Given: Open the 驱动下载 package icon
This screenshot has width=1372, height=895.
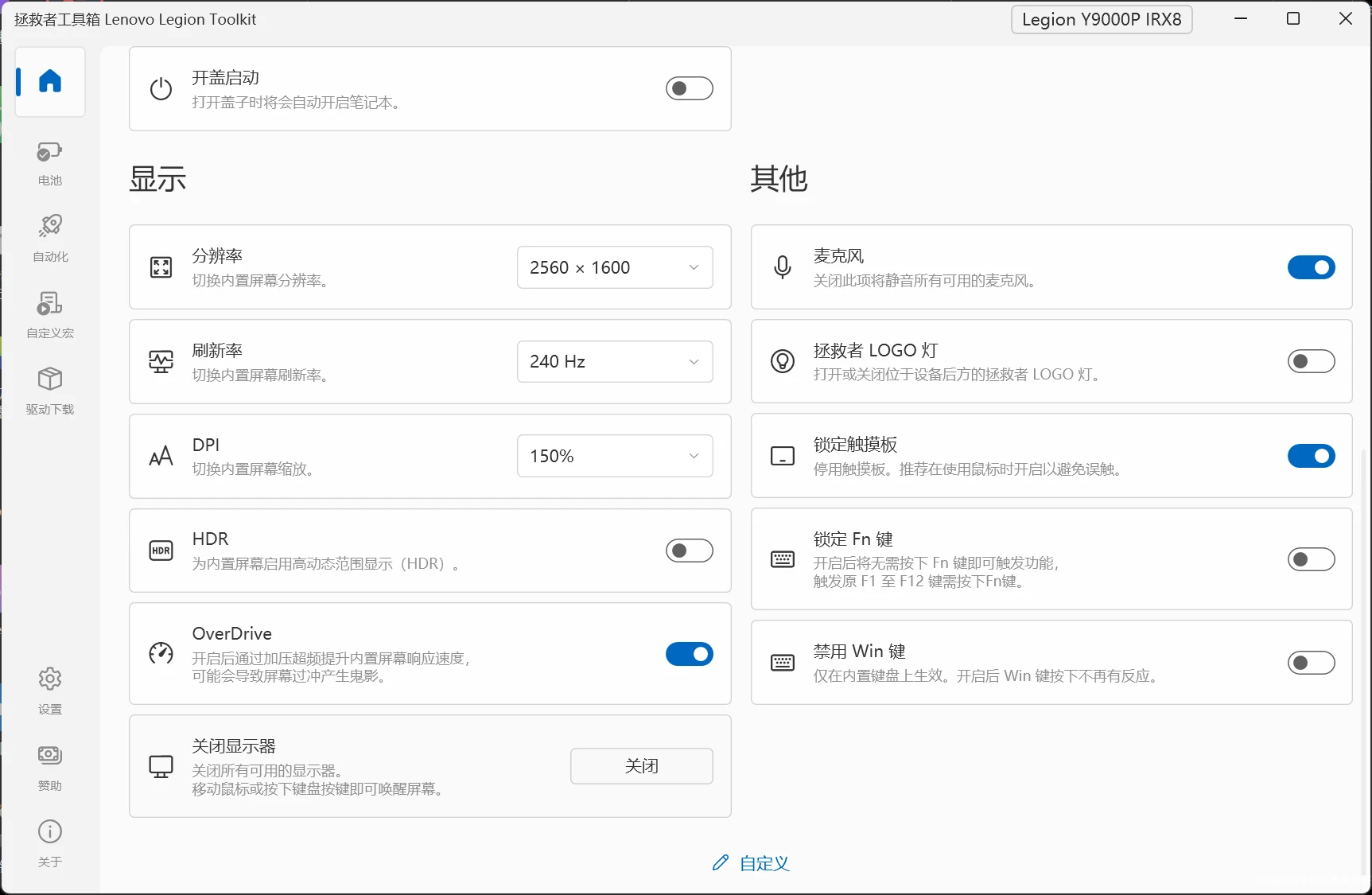Looking at the screenshot, I should (x=50, y=379).
